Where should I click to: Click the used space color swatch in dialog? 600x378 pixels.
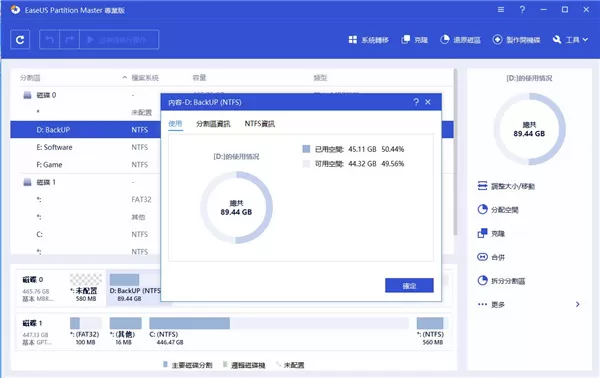point(306,149)
